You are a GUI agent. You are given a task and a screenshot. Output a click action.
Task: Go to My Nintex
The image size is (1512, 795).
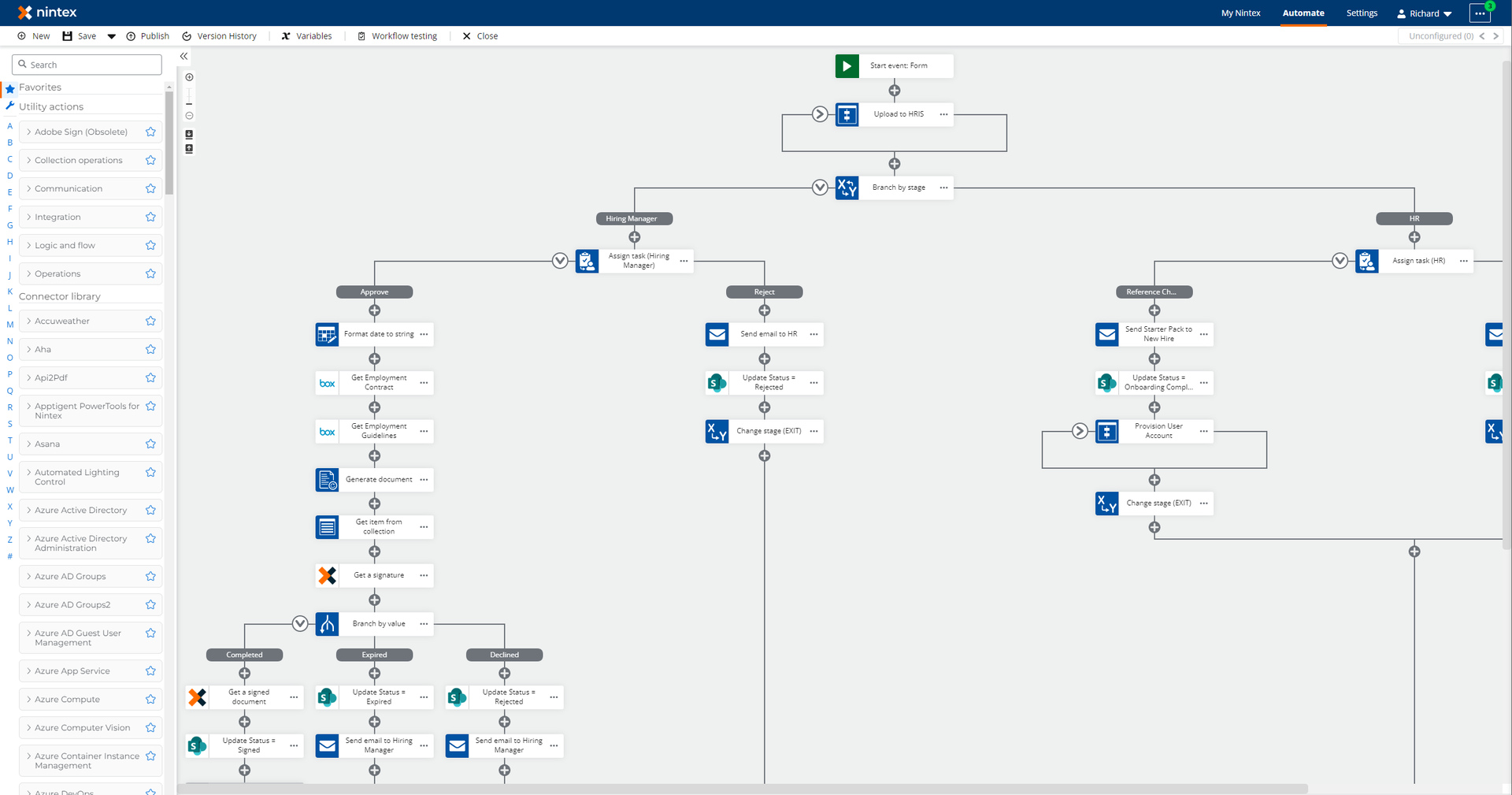[1240, 13]
